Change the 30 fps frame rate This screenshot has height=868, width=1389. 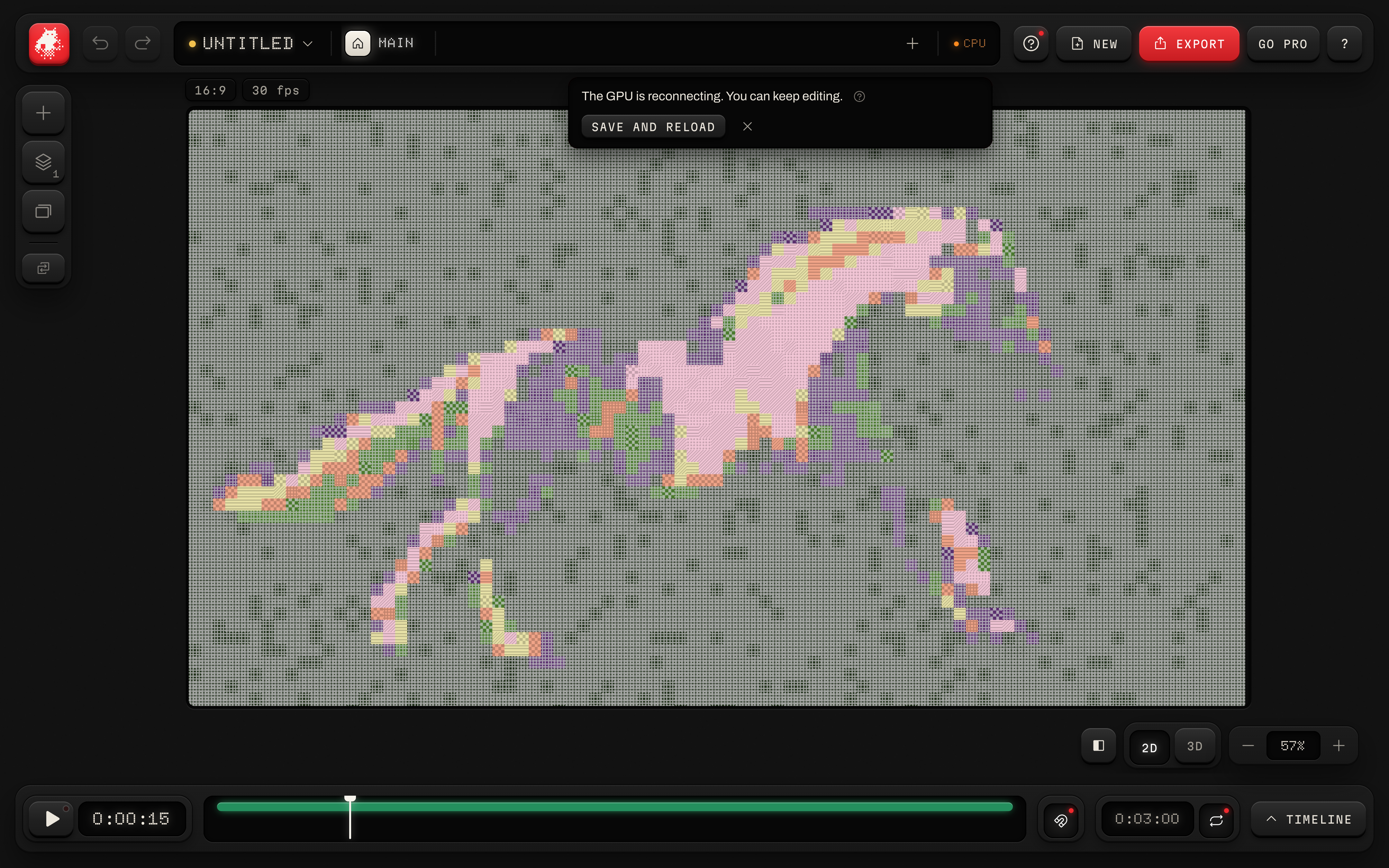pyautogui.click(x=276, y=90)
